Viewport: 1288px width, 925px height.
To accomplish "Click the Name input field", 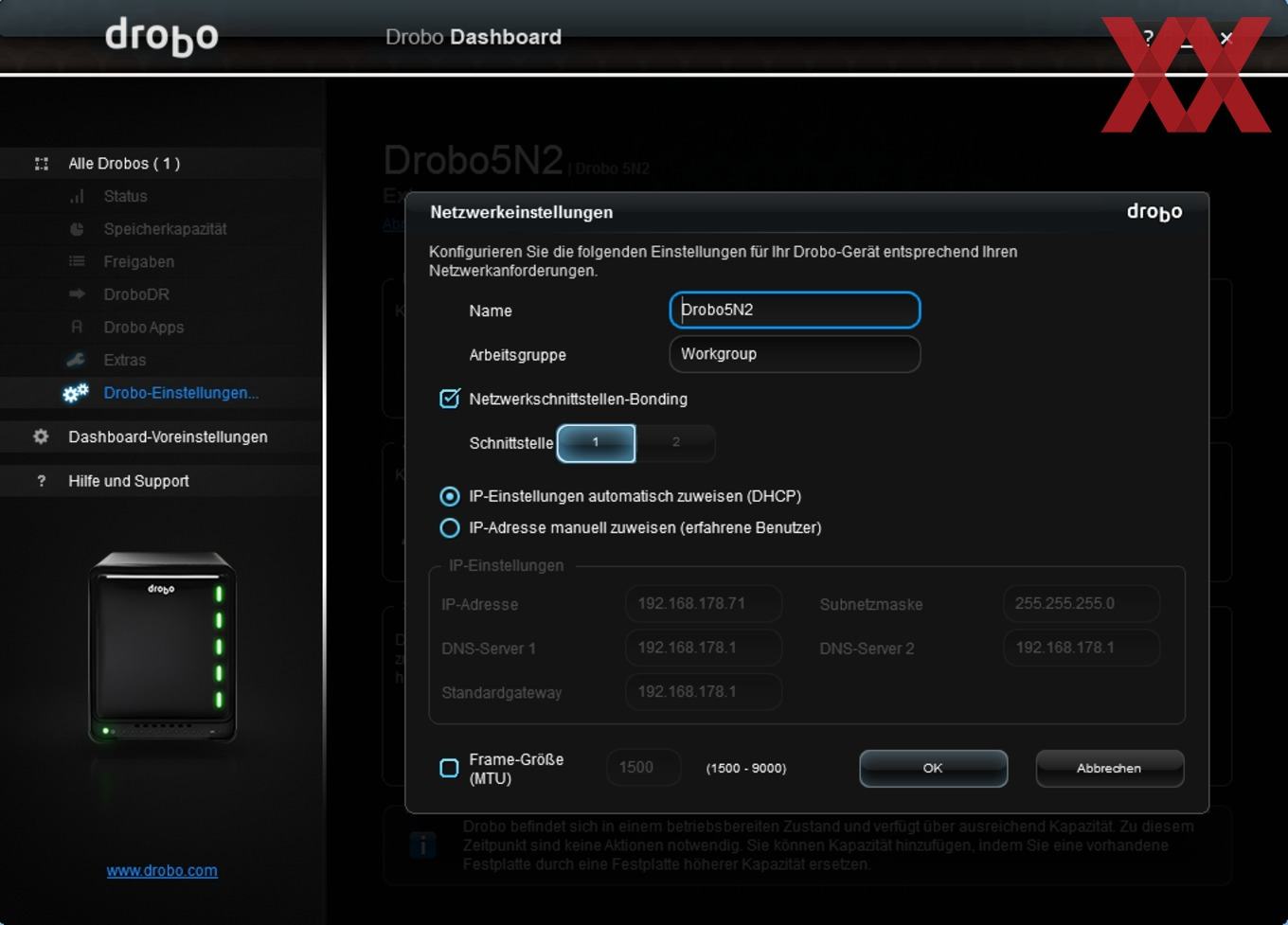I will tap(795, 310).
